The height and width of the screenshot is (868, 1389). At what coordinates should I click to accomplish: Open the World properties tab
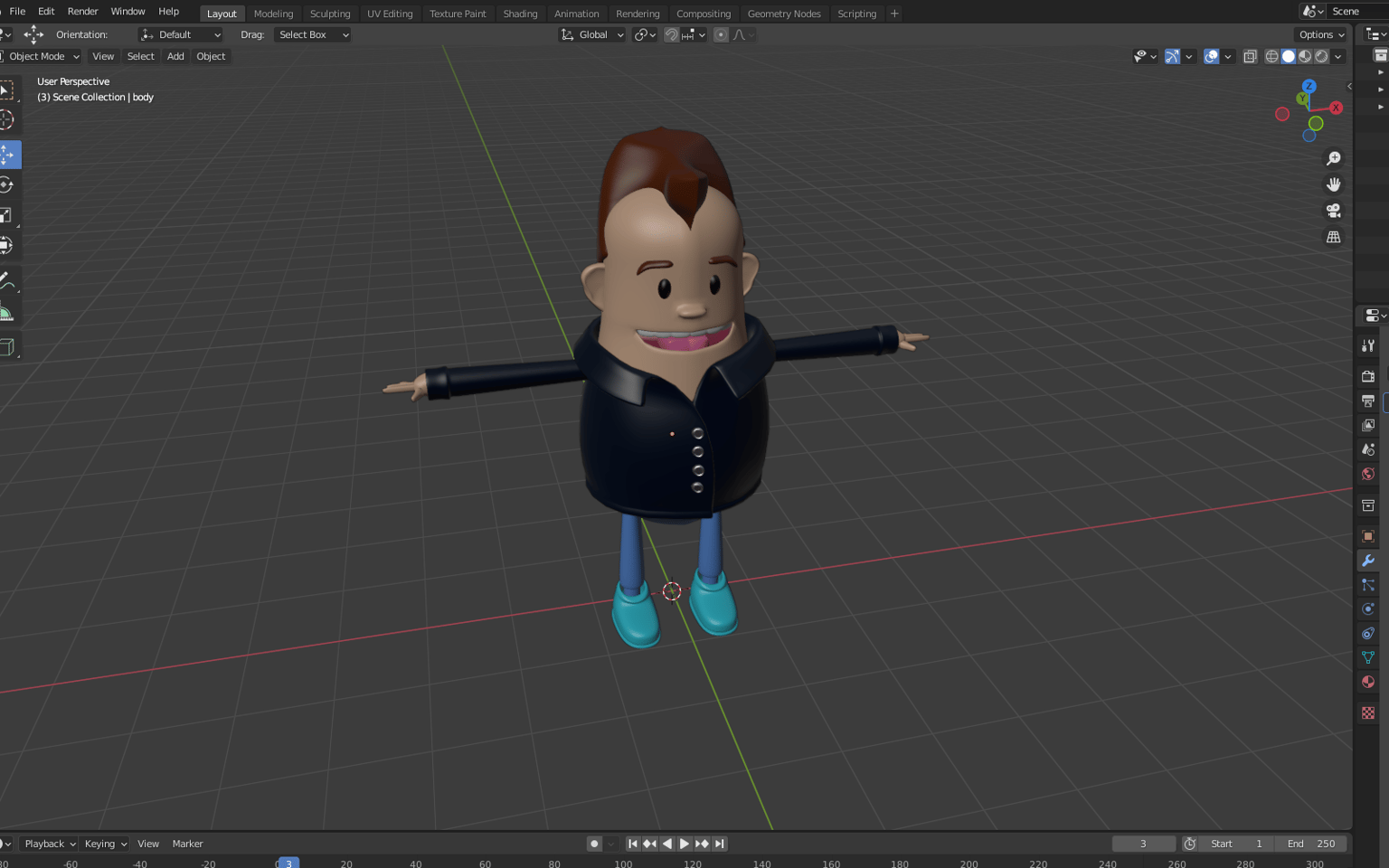click(x=1368, y=474)
